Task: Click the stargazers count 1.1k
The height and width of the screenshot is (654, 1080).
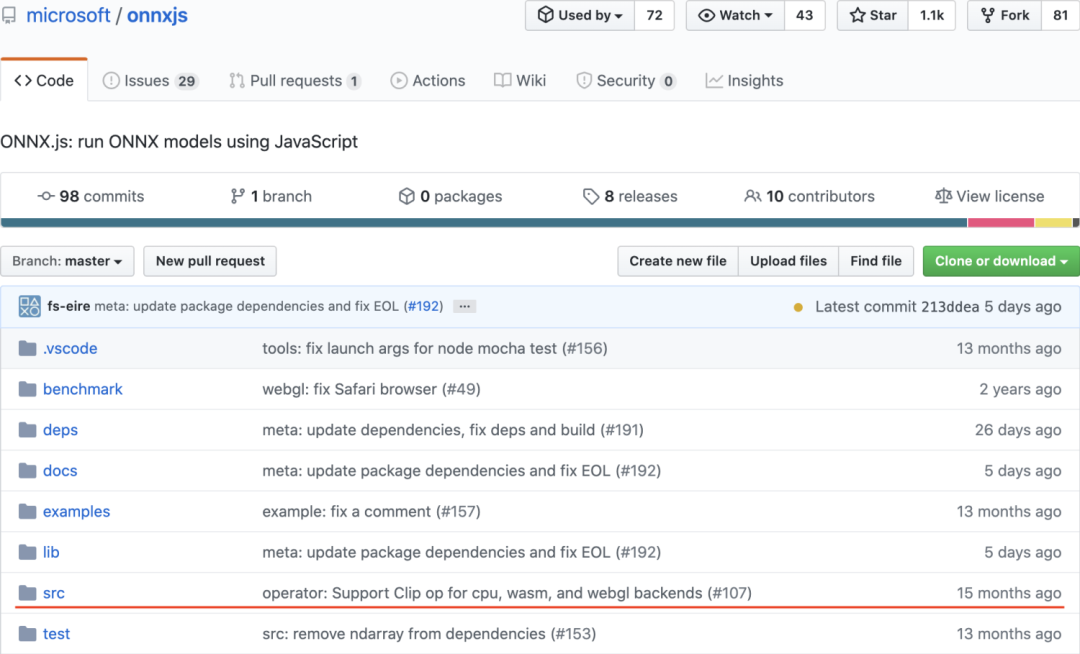Action: tap(932, 15)
